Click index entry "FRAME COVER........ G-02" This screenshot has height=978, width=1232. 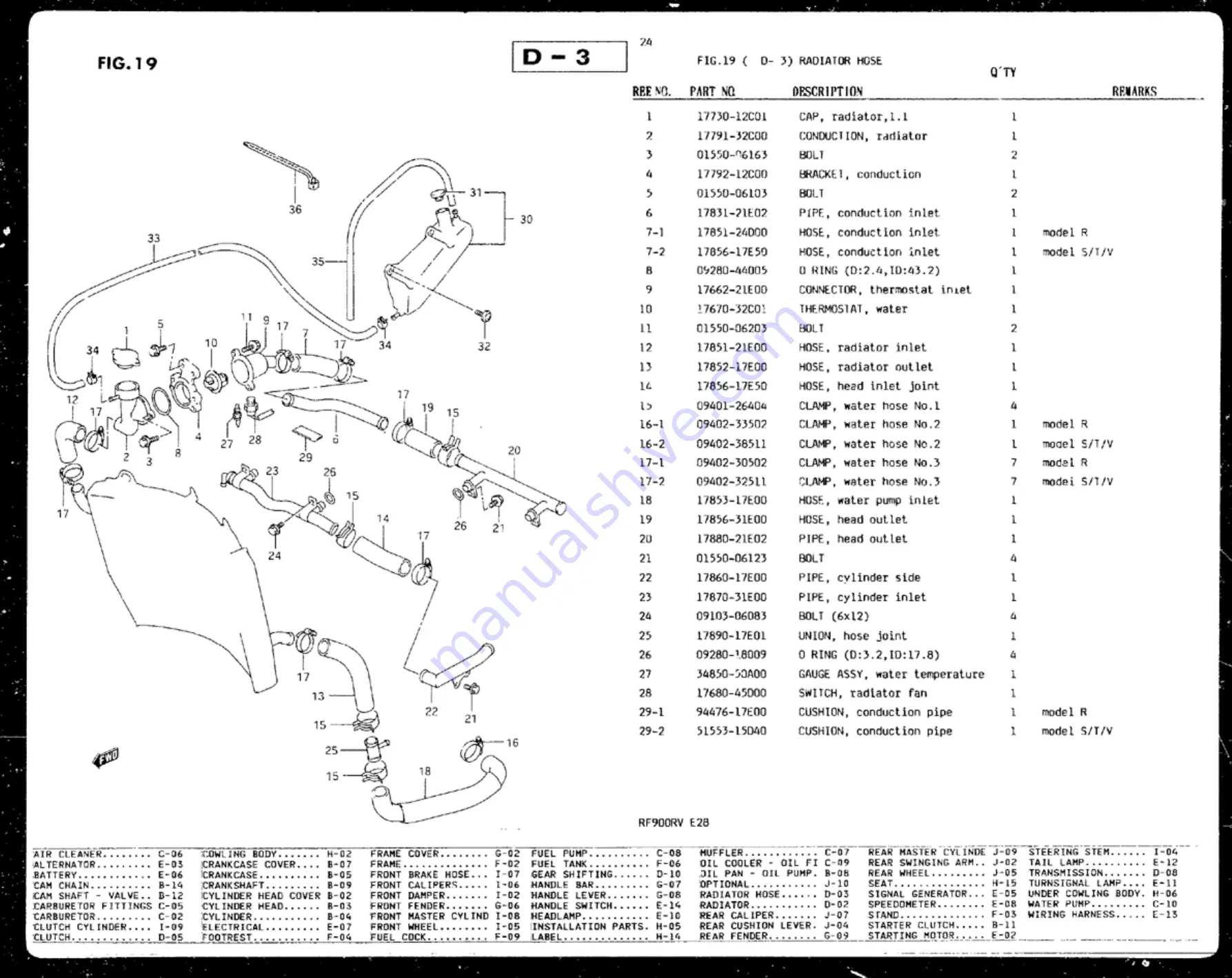pos(445,854)
